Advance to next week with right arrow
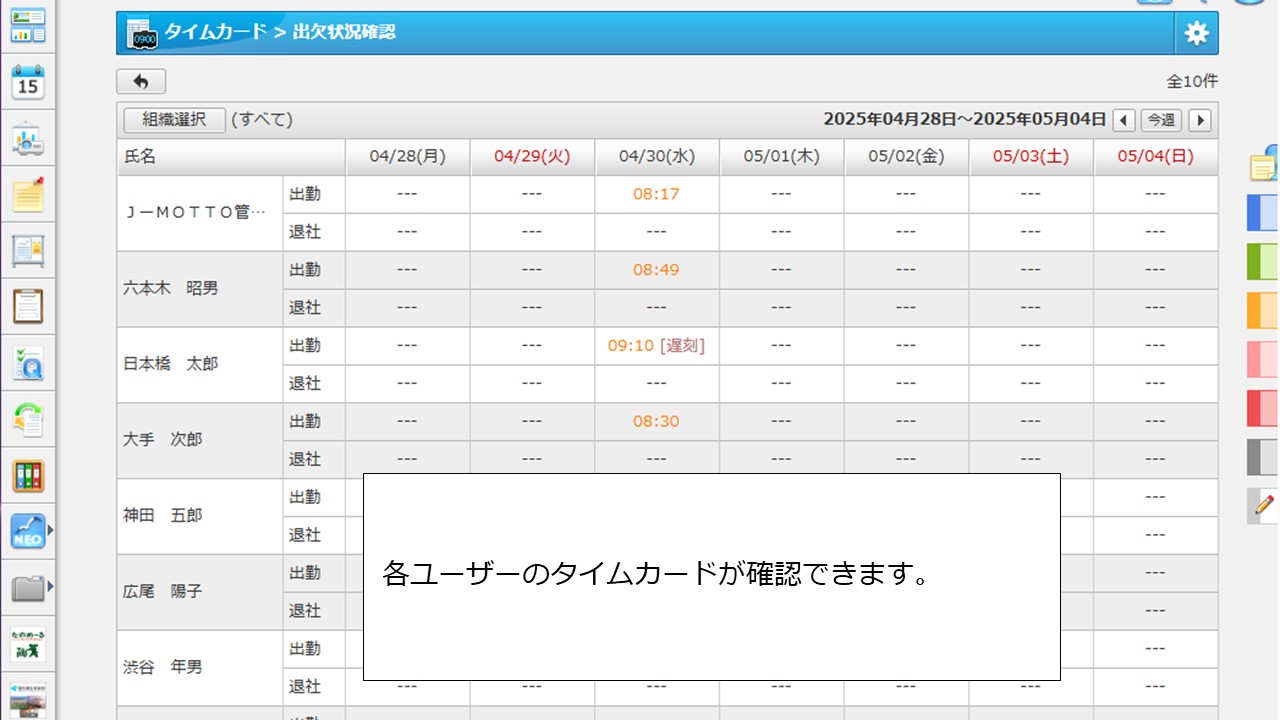1280x720 pixels. pyautogui.click(x=1199, y=120)
